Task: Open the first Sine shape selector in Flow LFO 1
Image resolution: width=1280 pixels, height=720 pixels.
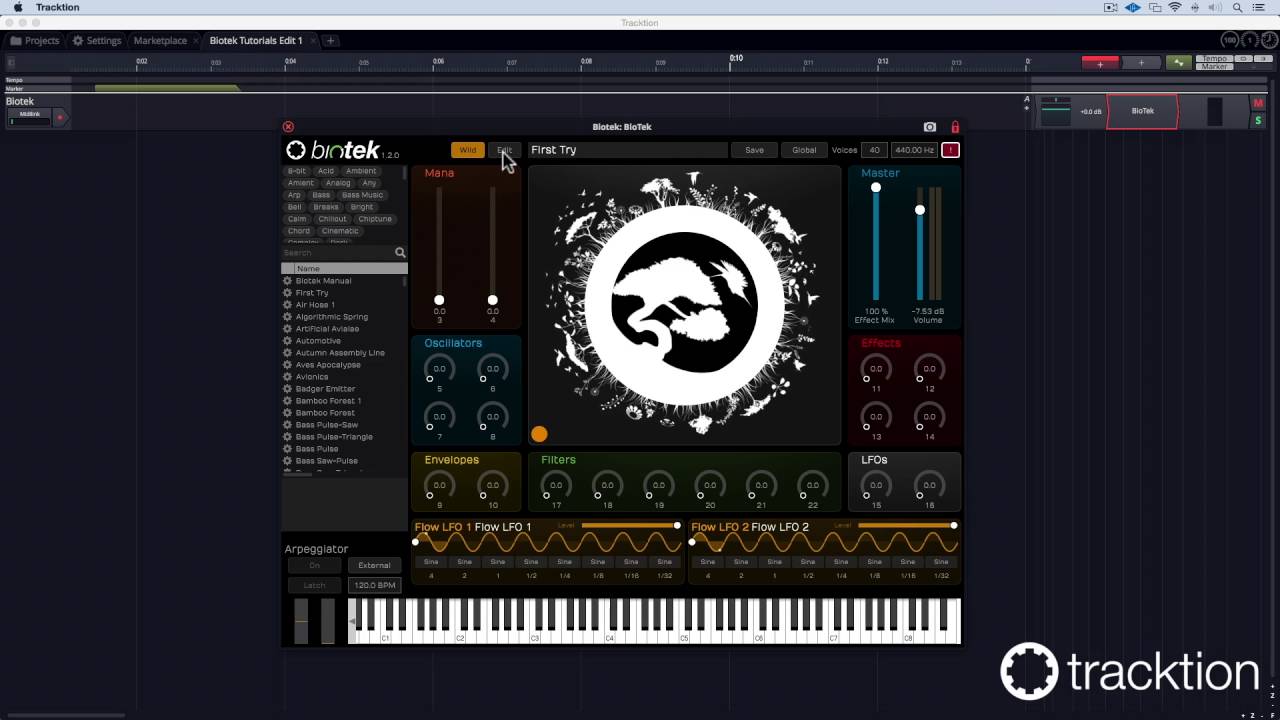Action: point(431,562)
